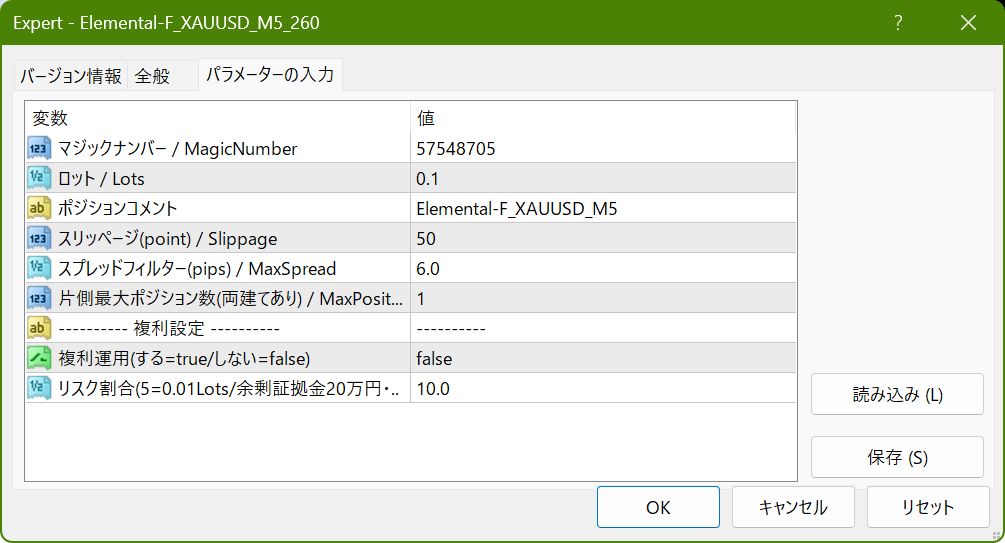1005x543 pixels.
Task: Click the integer icon beside MaxPosition row
Action: [39, 298]
